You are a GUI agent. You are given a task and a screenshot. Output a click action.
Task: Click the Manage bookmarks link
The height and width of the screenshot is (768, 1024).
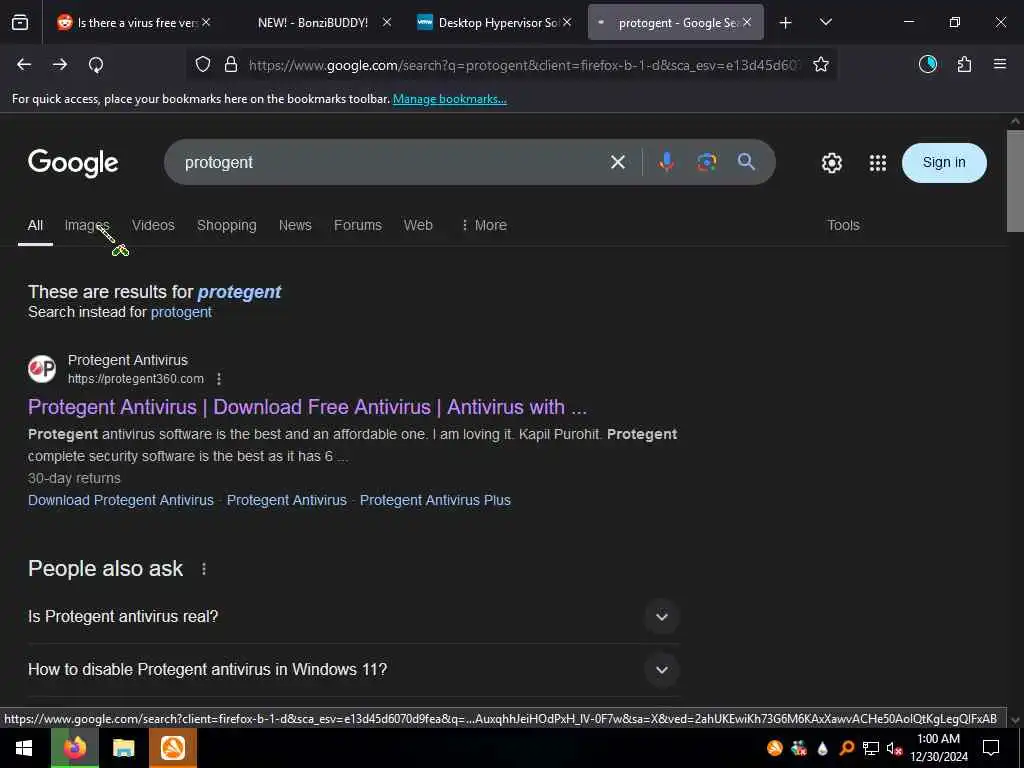pos(449,99)
